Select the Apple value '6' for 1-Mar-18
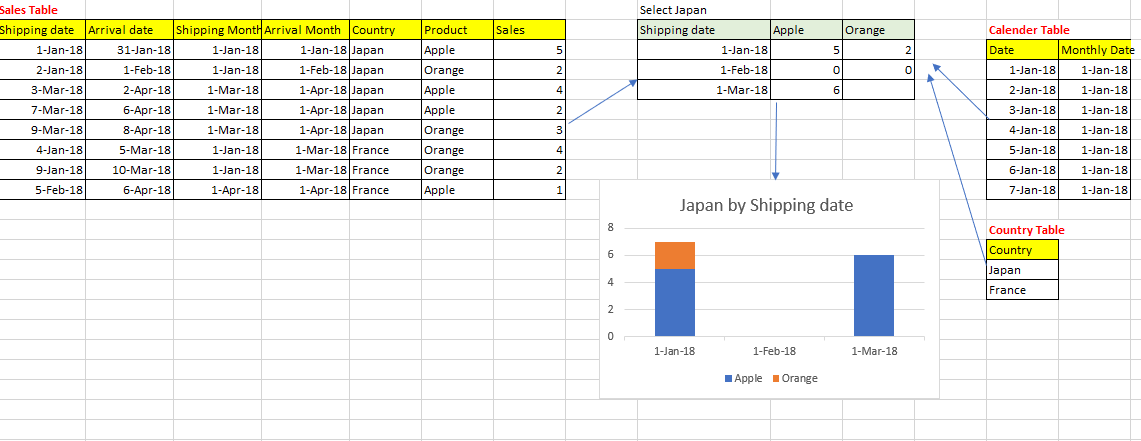The image size is (1141, 441). click(x=806, y=90)
